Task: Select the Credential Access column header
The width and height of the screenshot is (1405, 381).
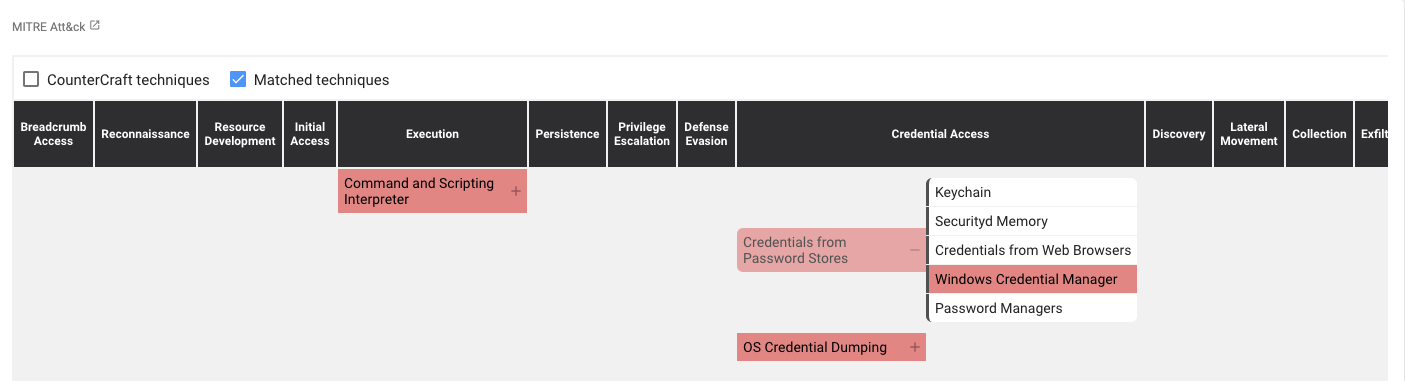Action: click(940, 134)
